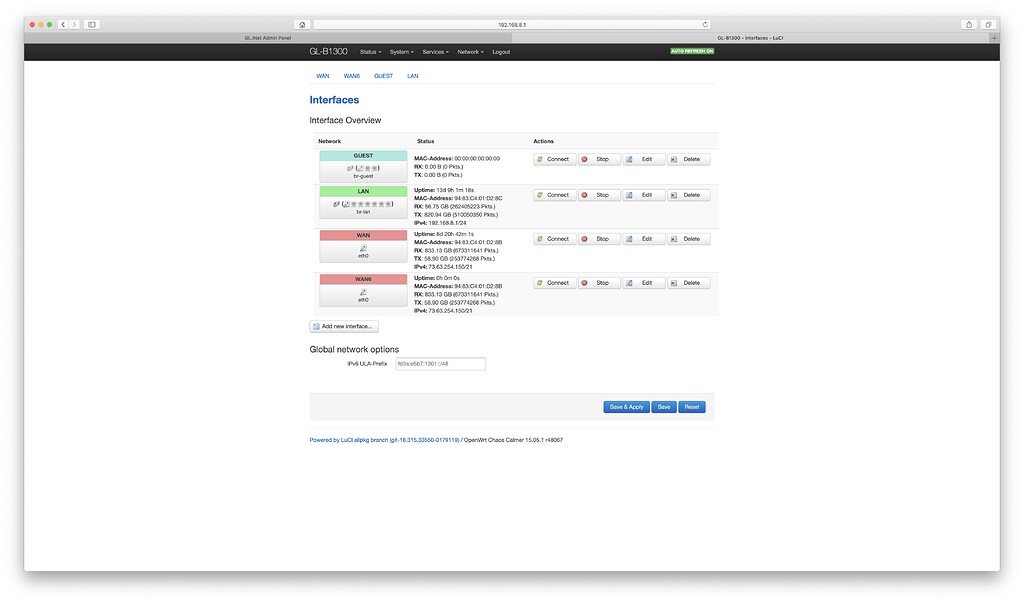
Task: Click the Edit icon for the LAN interface
Action: 630,194
